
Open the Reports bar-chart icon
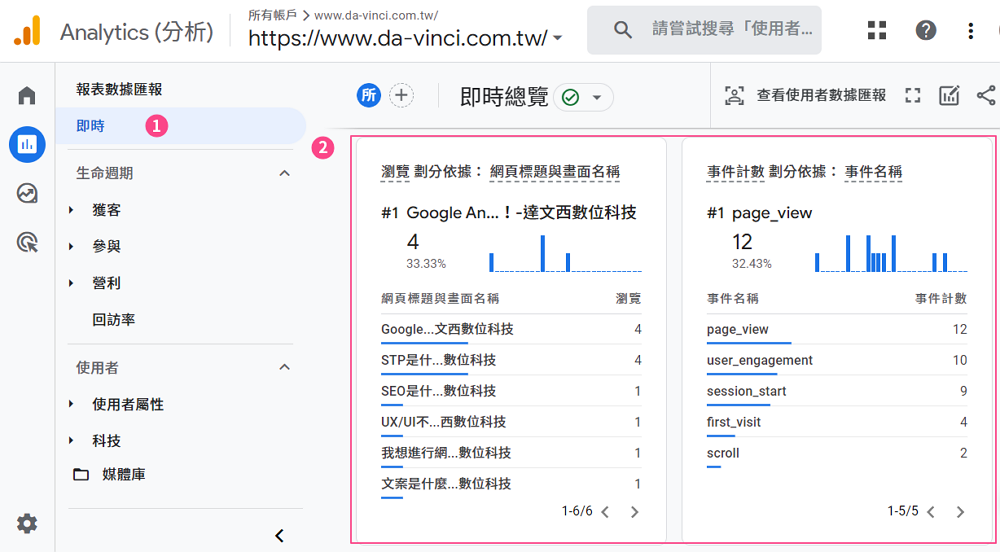click(x=27, y=144)
